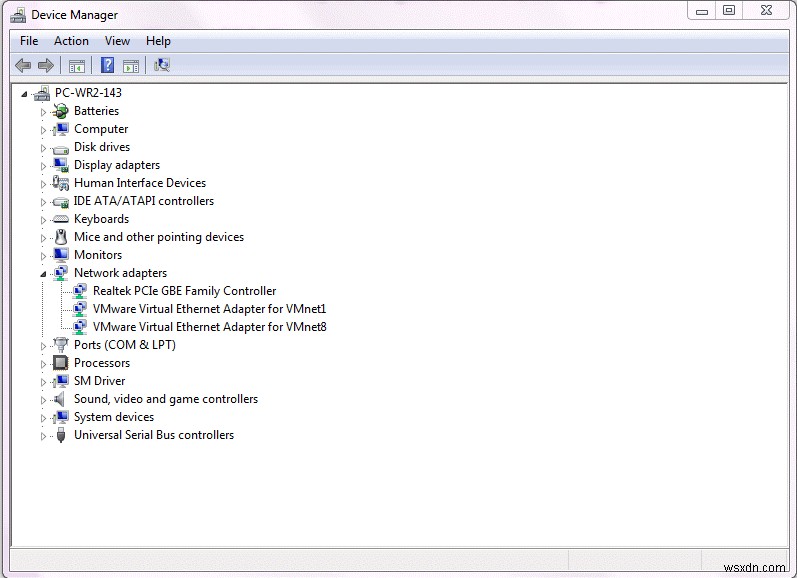Viewport: 797px width, 578px height.
Task: Select the "PC-WR2-143" label
Action: click(x=88, y=93)
